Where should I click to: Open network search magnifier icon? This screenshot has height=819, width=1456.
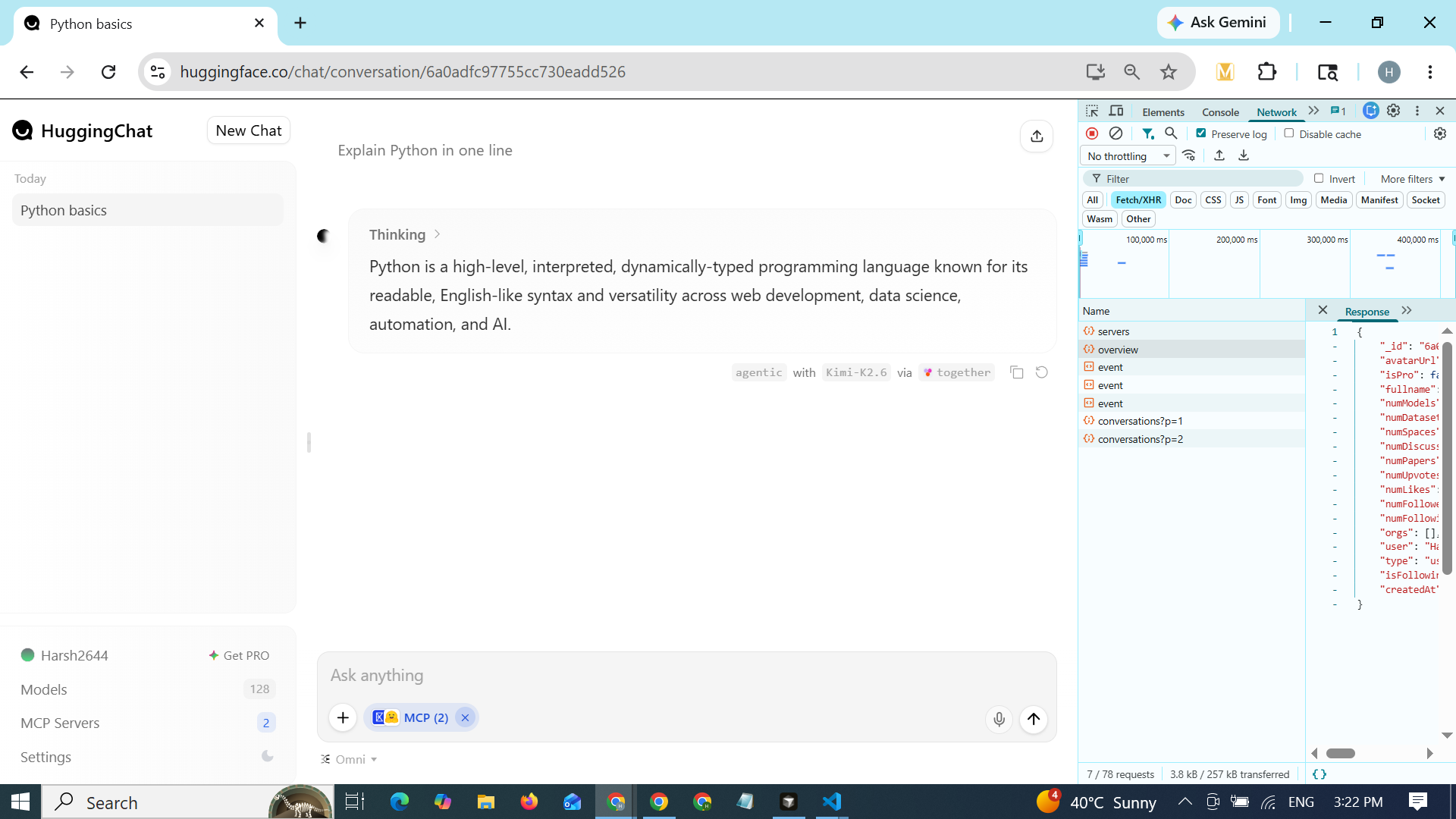pos(1171,133)
